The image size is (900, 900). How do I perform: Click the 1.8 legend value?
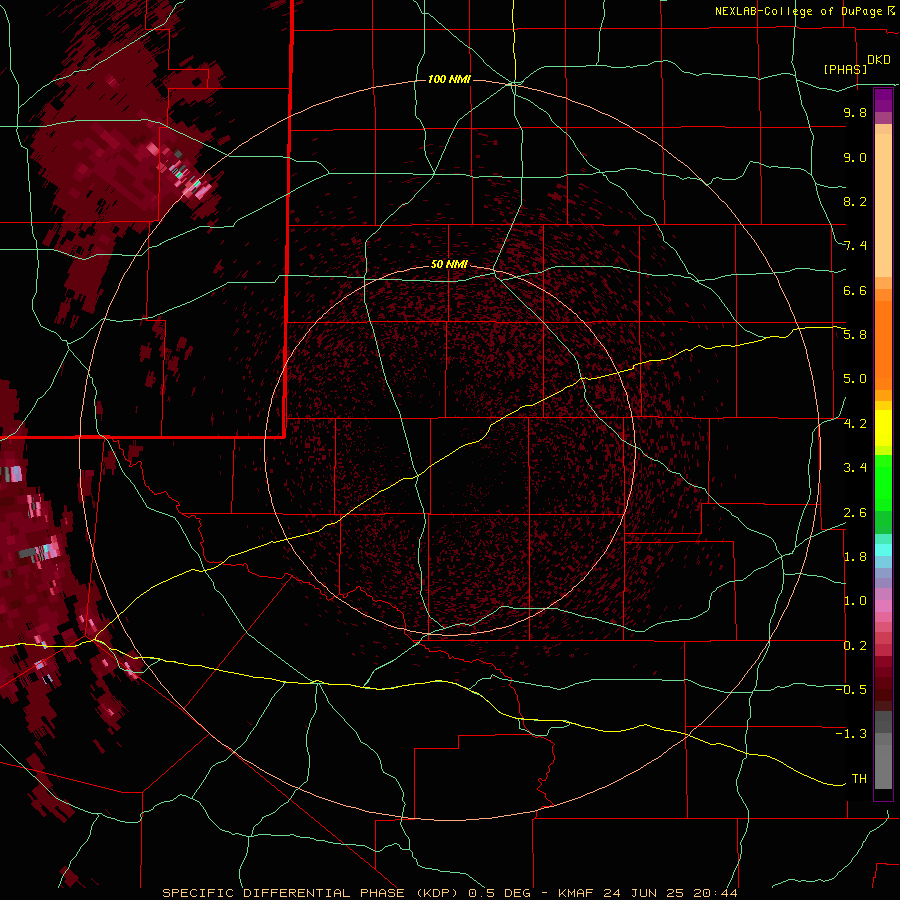pyautogui.click(x=855, y=557)
